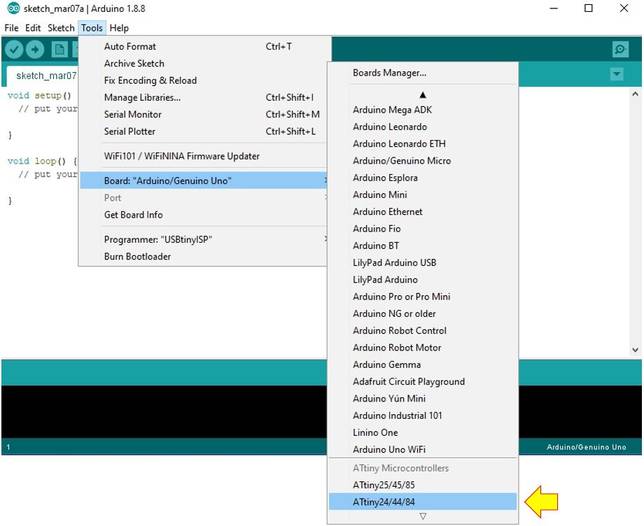Pick Arduino NG or older

423,313
